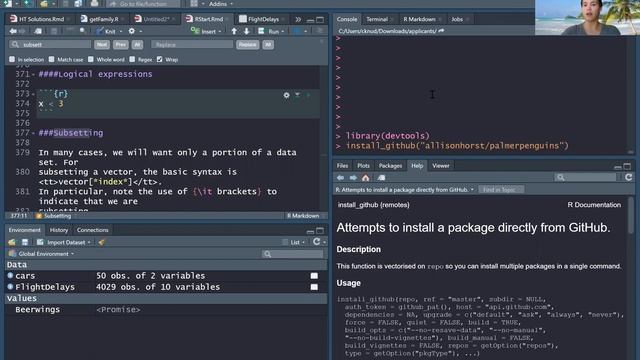Click the Next find button
Image resolution: width=640 pixels, height=360 pixels.
tap(102, 44)
